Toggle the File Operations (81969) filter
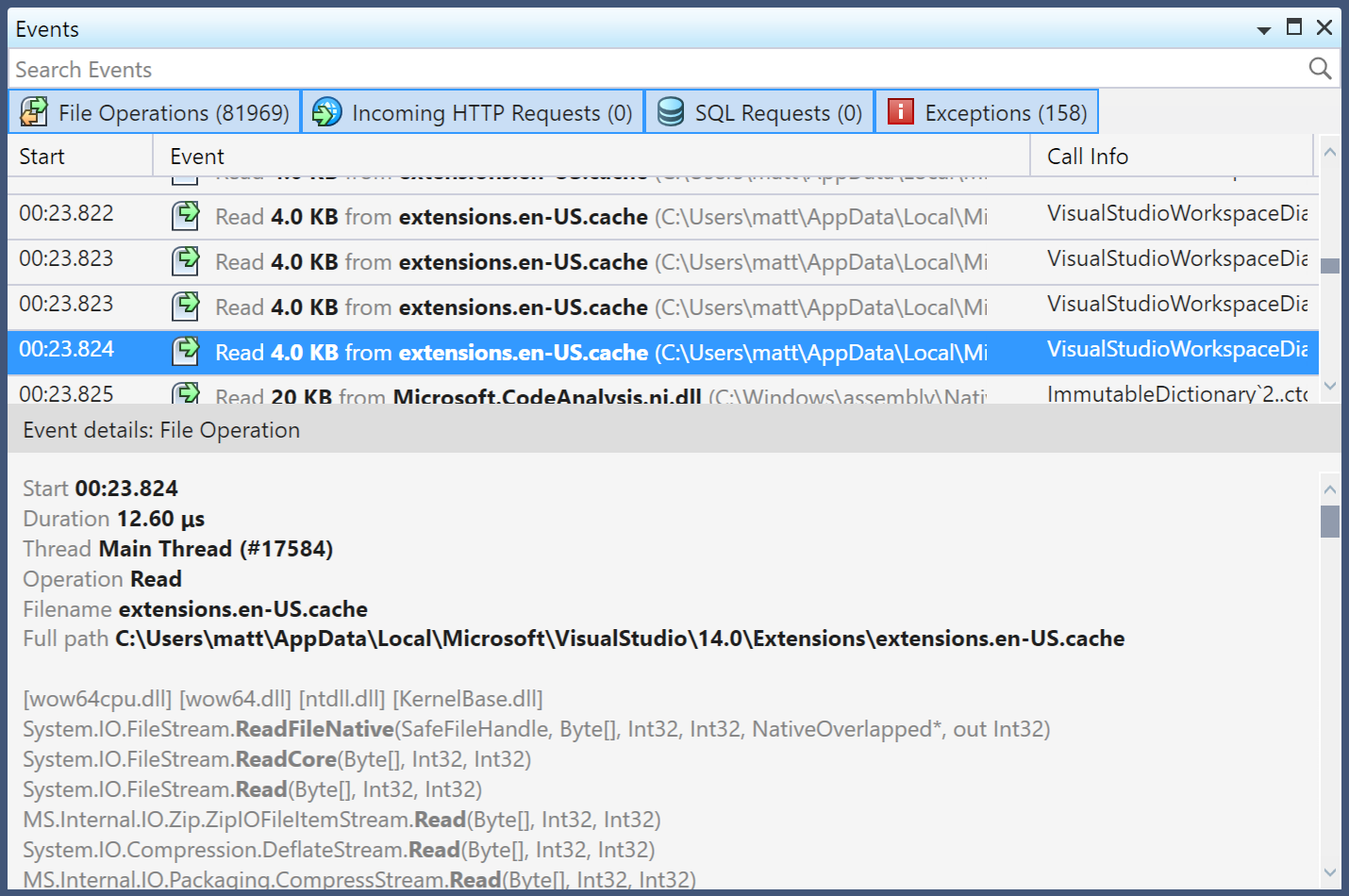Screen dimensions: 1349x896 [x=155, y=112]
